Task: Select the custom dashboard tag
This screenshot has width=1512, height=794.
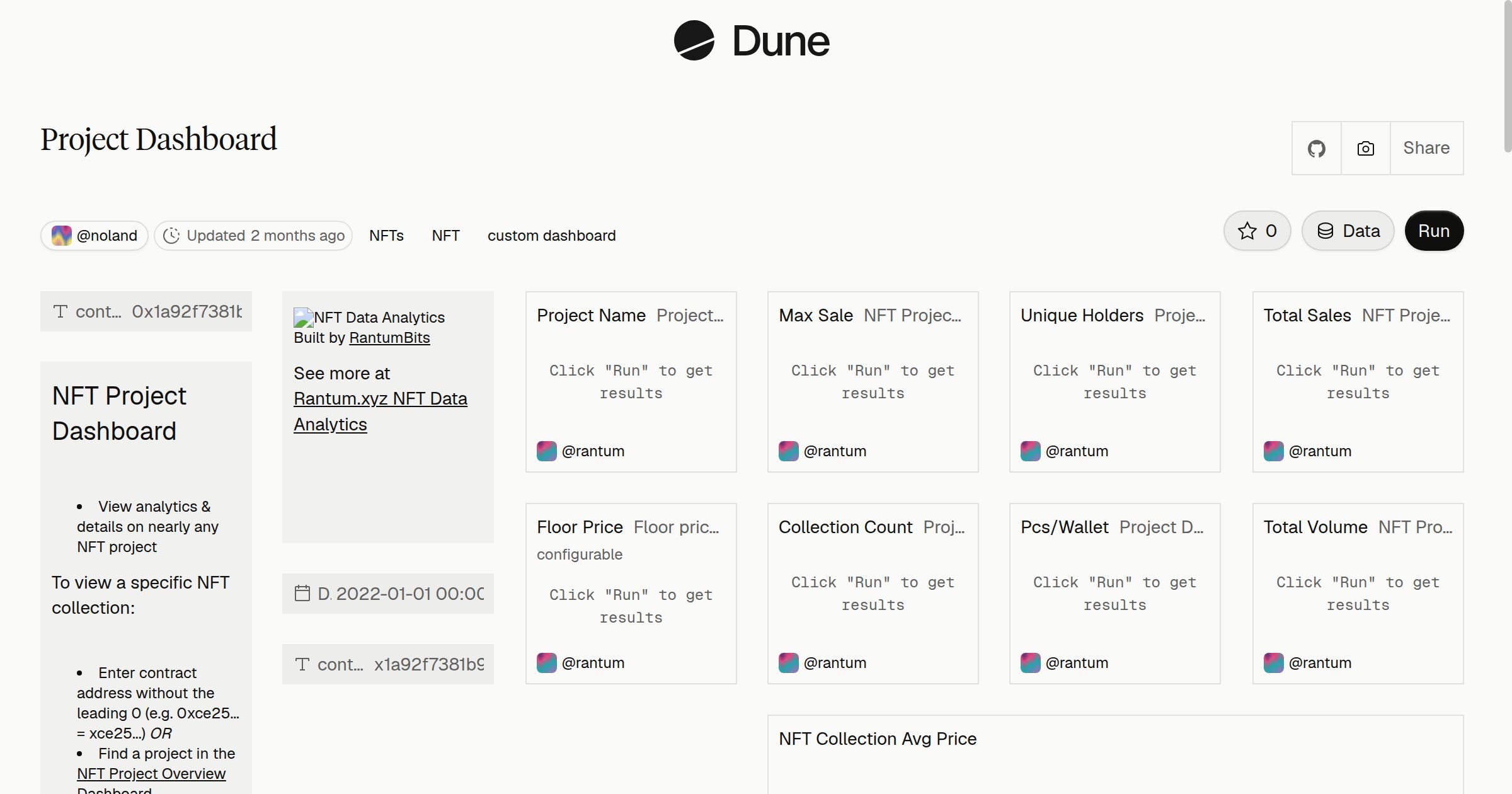Action: [551, 236]
